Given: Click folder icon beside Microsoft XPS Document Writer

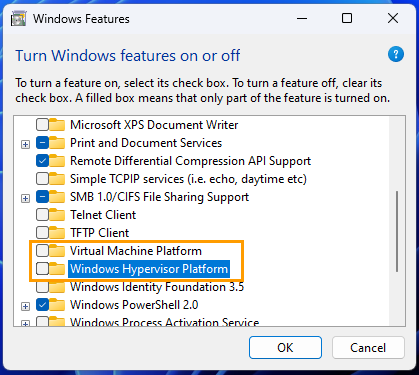Looking at the screenshot, I should click(57, 125).
